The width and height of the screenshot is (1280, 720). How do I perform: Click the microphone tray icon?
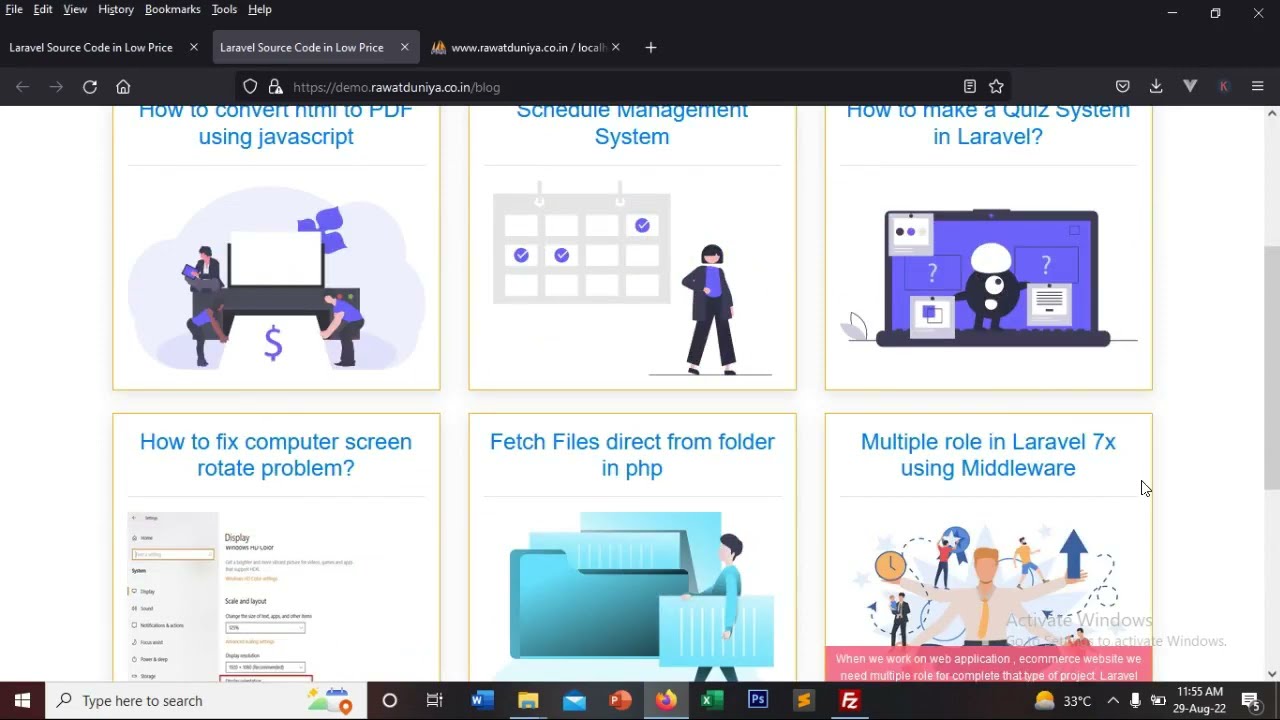tap(1135, 700)
